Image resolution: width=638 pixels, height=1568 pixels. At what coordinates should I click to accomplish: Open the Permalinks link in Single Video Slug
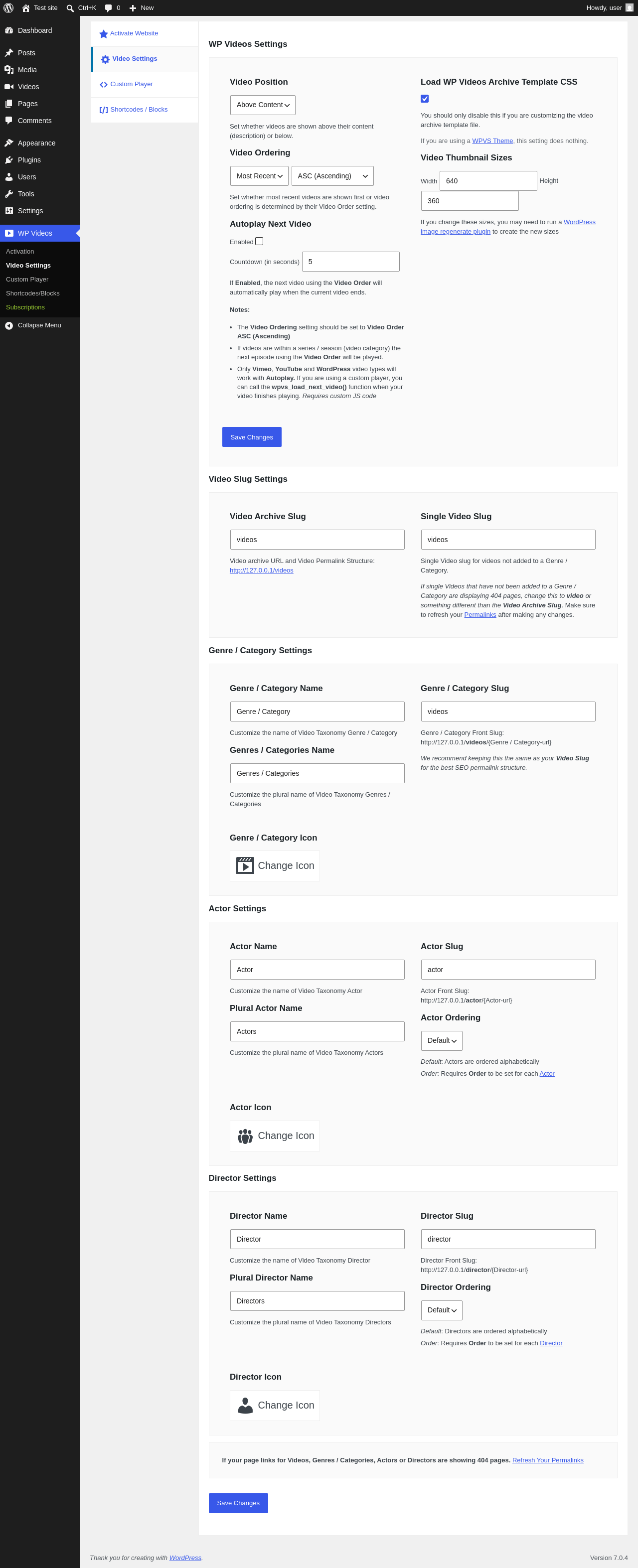tap(479, 615)
